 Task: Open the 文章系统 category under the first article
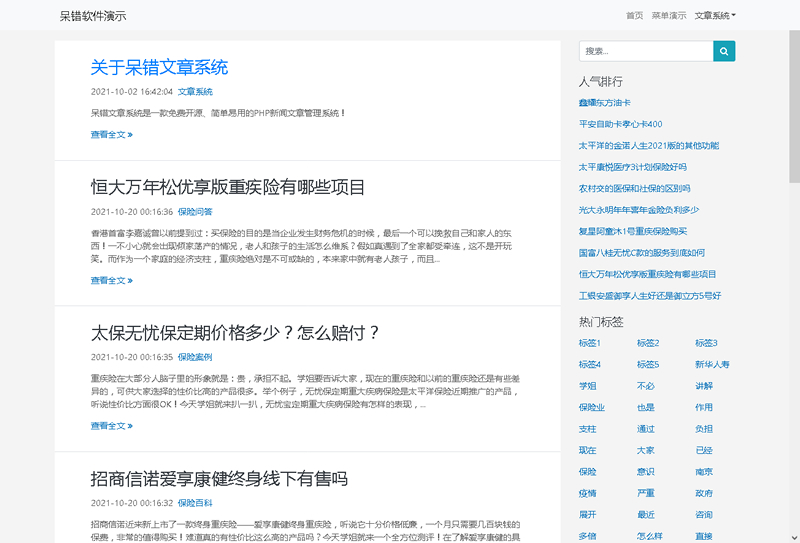coord(195,92)
